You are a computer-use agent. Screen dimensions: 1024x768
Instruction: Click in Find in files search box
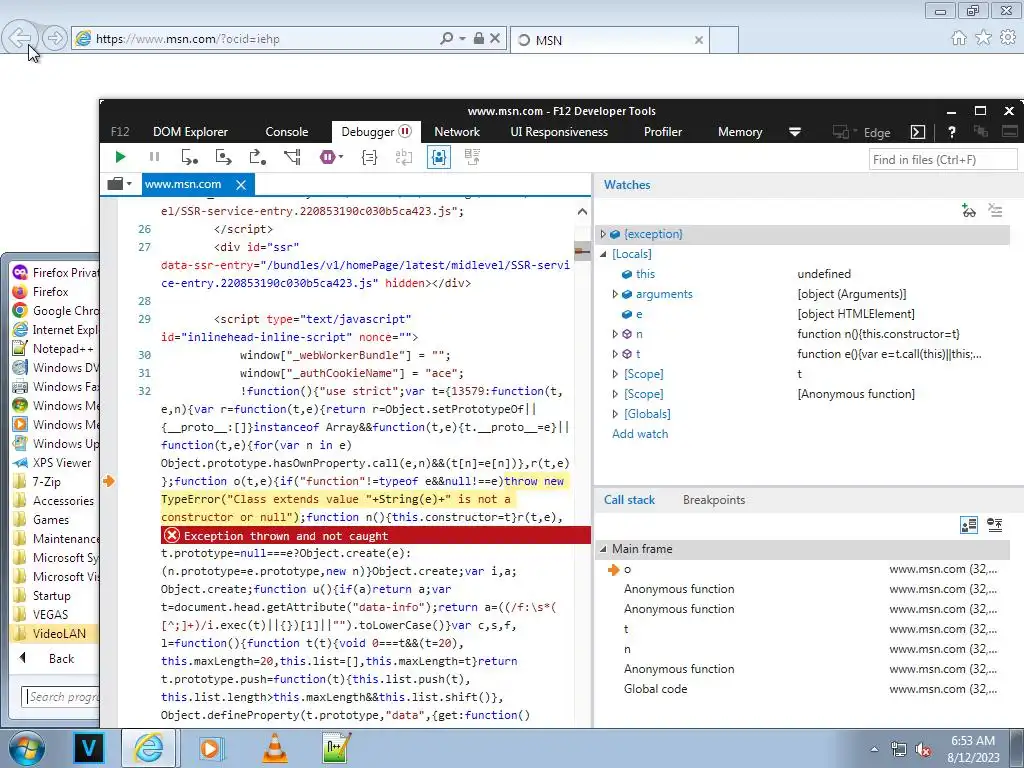(942, 159)
